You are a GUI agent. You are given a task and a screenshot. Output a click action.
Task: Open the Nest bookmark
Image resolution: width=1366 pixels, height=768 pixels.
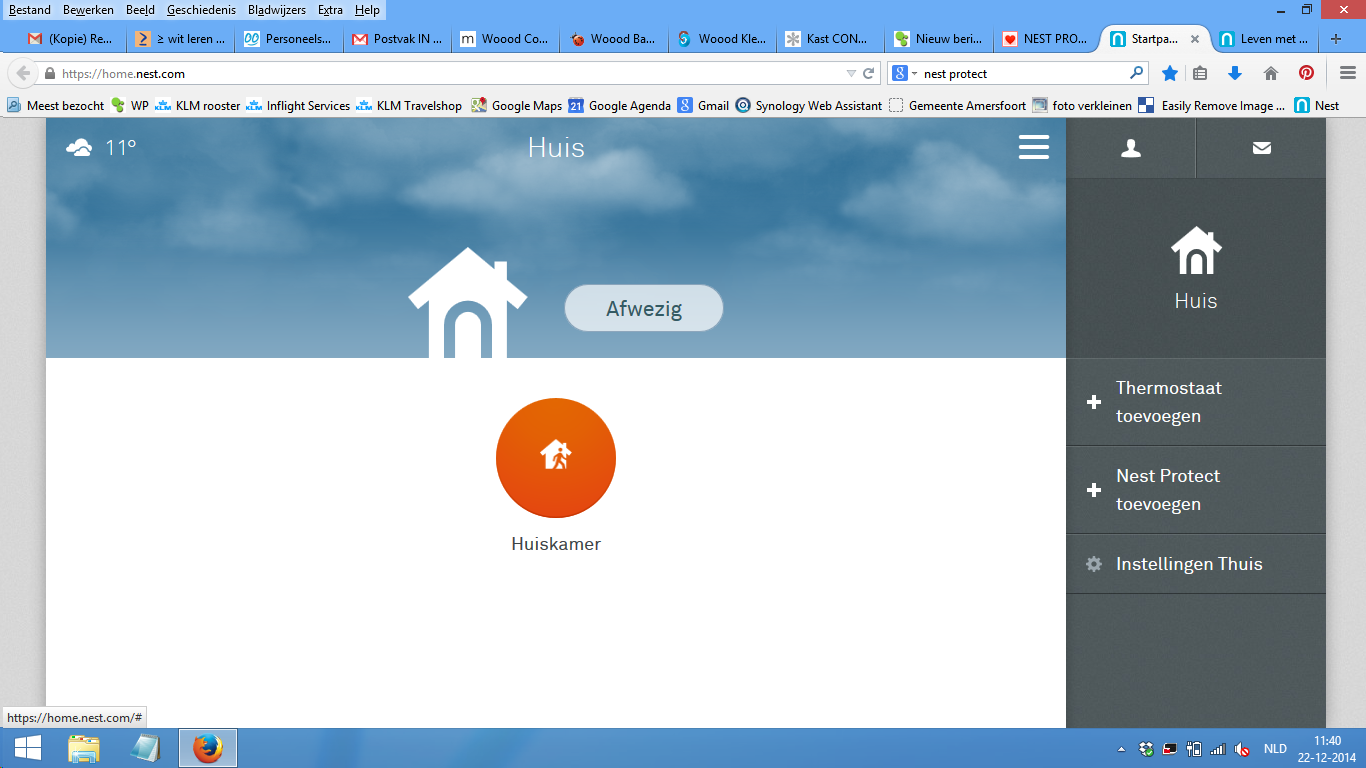pos(1317,105)
